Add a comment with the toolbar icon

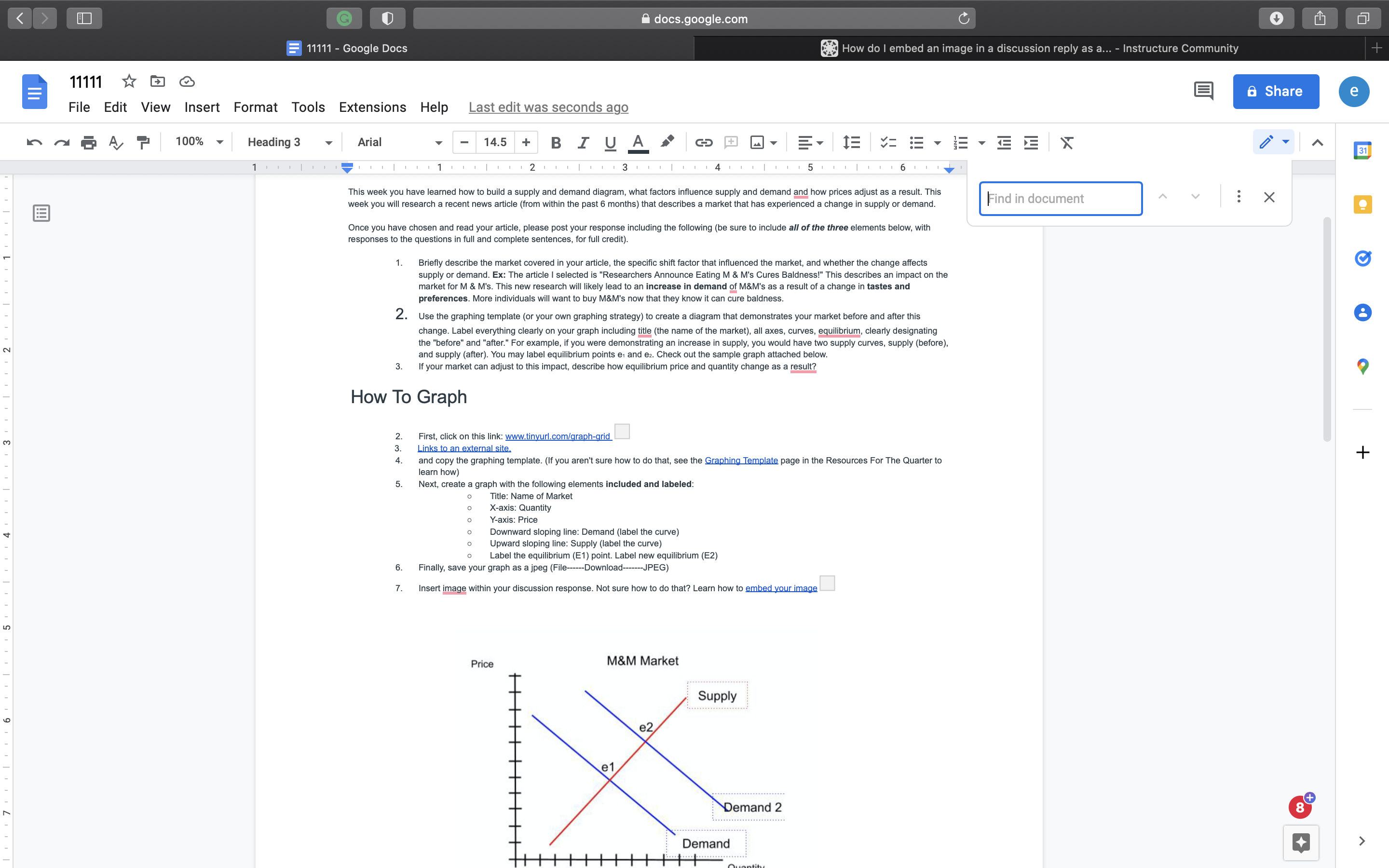point(730,142)
